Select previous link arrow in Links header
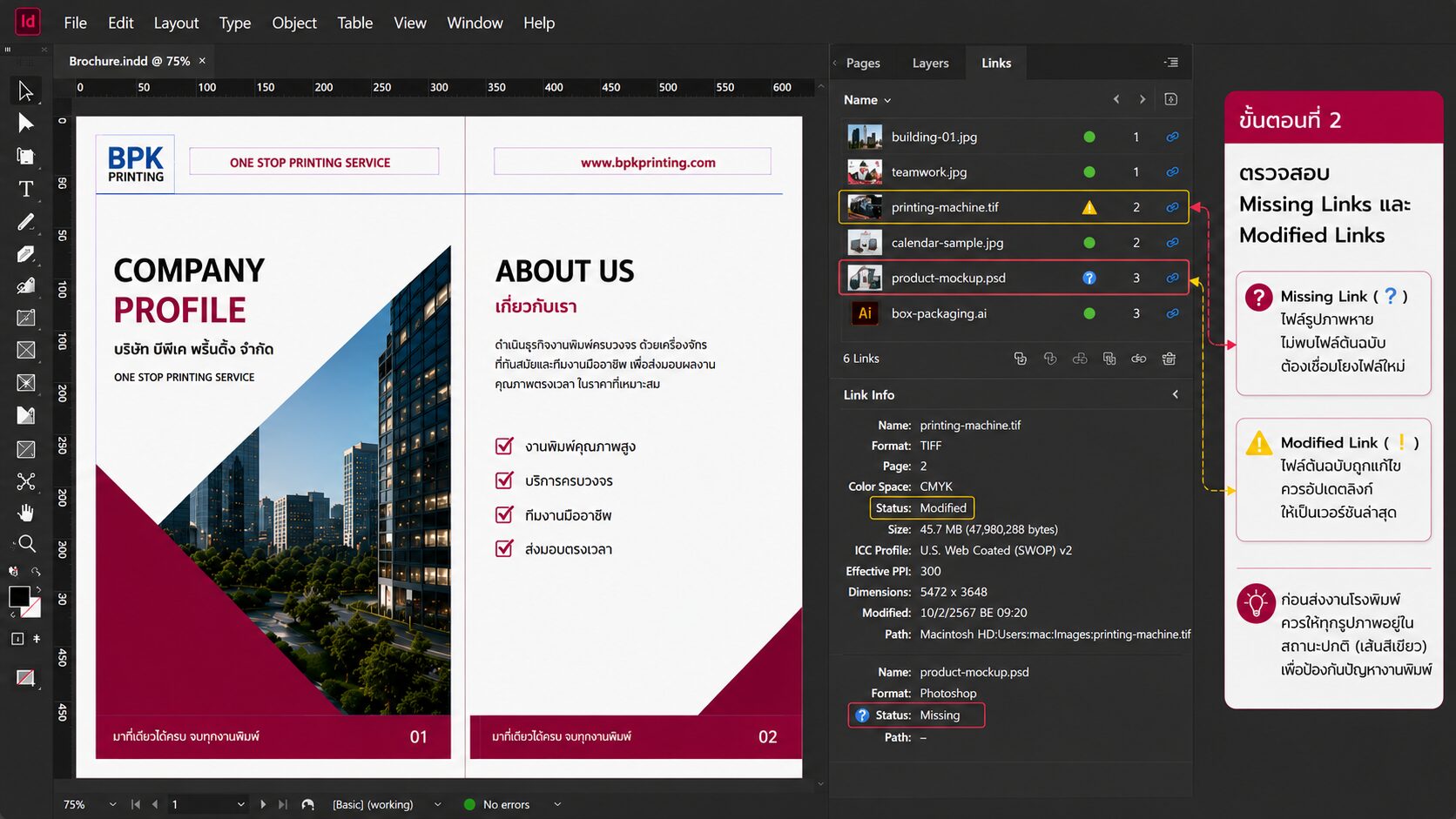This screenshot has width=1456, height=819. click(x=1116, y=99)
